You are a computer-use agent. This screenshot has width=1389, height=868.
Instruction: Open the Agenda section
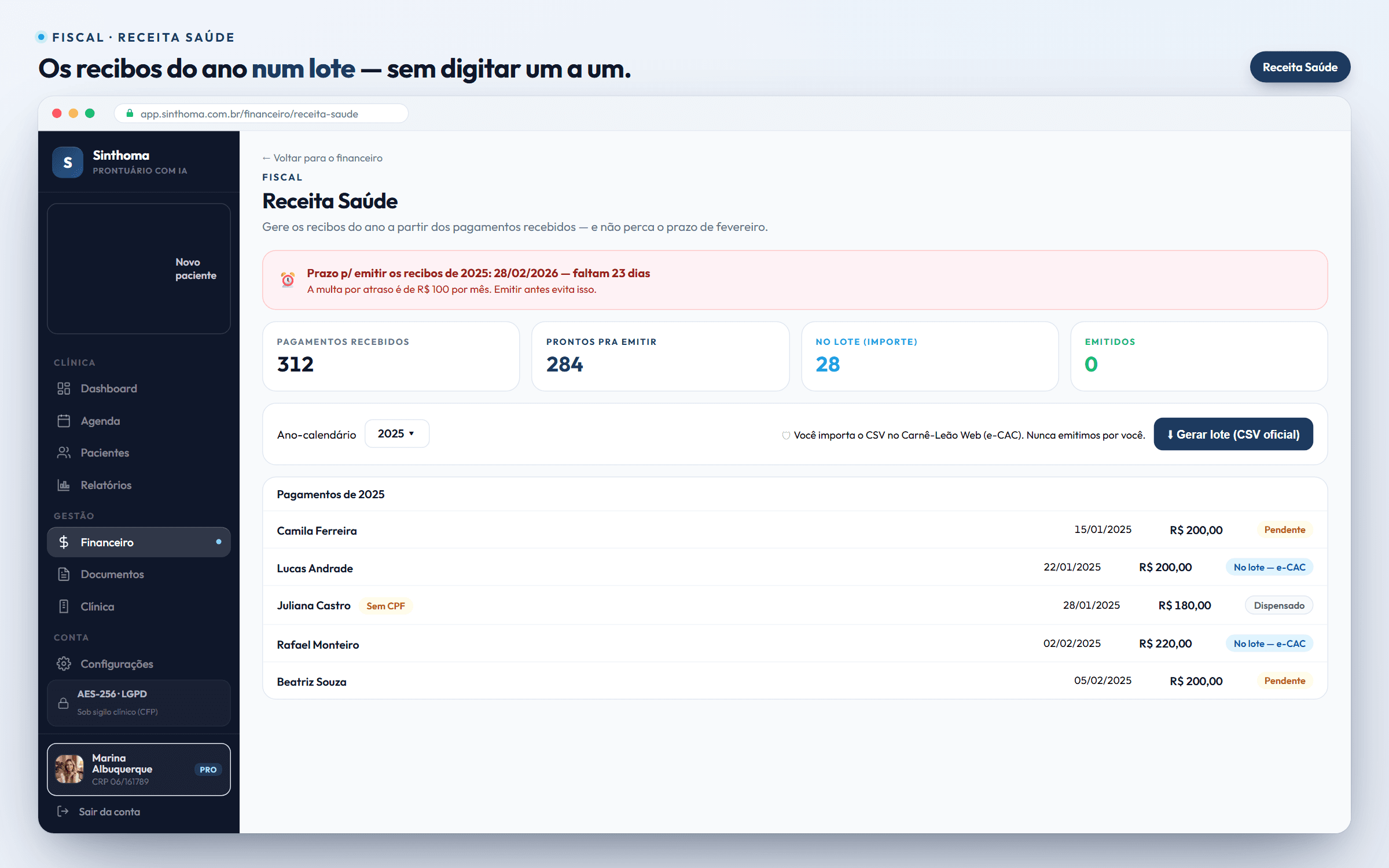coord(139,421)
